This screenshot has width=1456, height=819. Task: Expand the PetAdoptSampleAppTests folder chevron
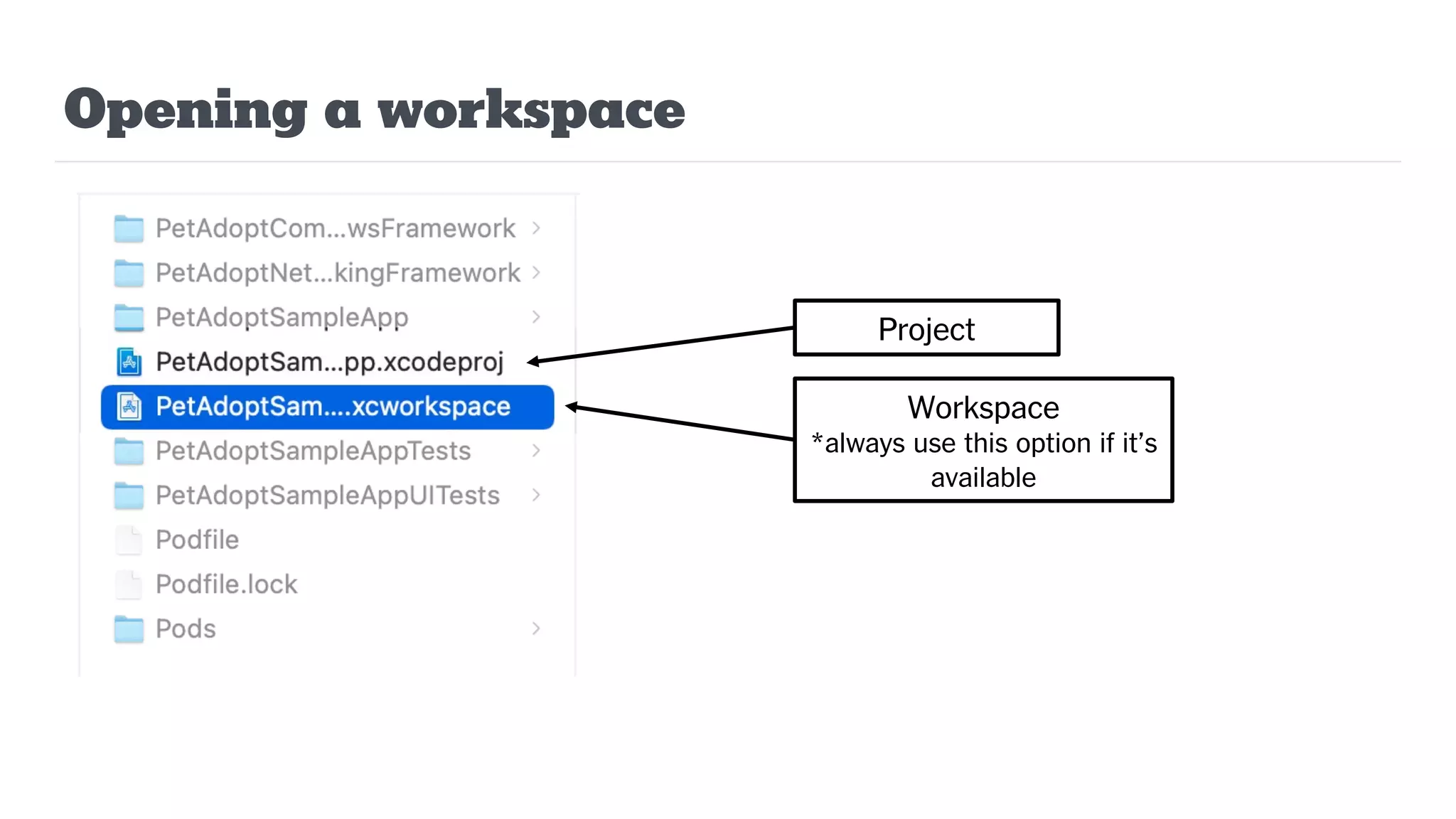(536, 451)
